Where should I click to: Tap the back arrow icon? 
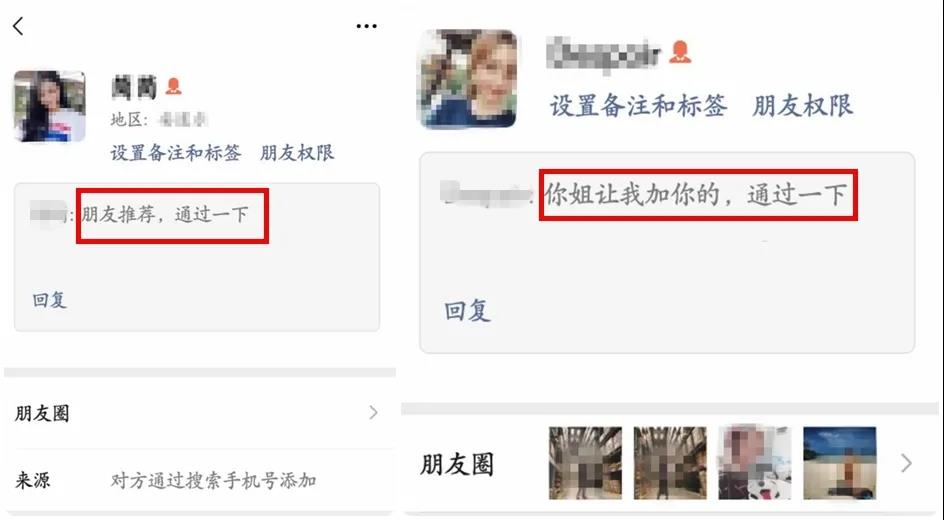tap(18, 26)
